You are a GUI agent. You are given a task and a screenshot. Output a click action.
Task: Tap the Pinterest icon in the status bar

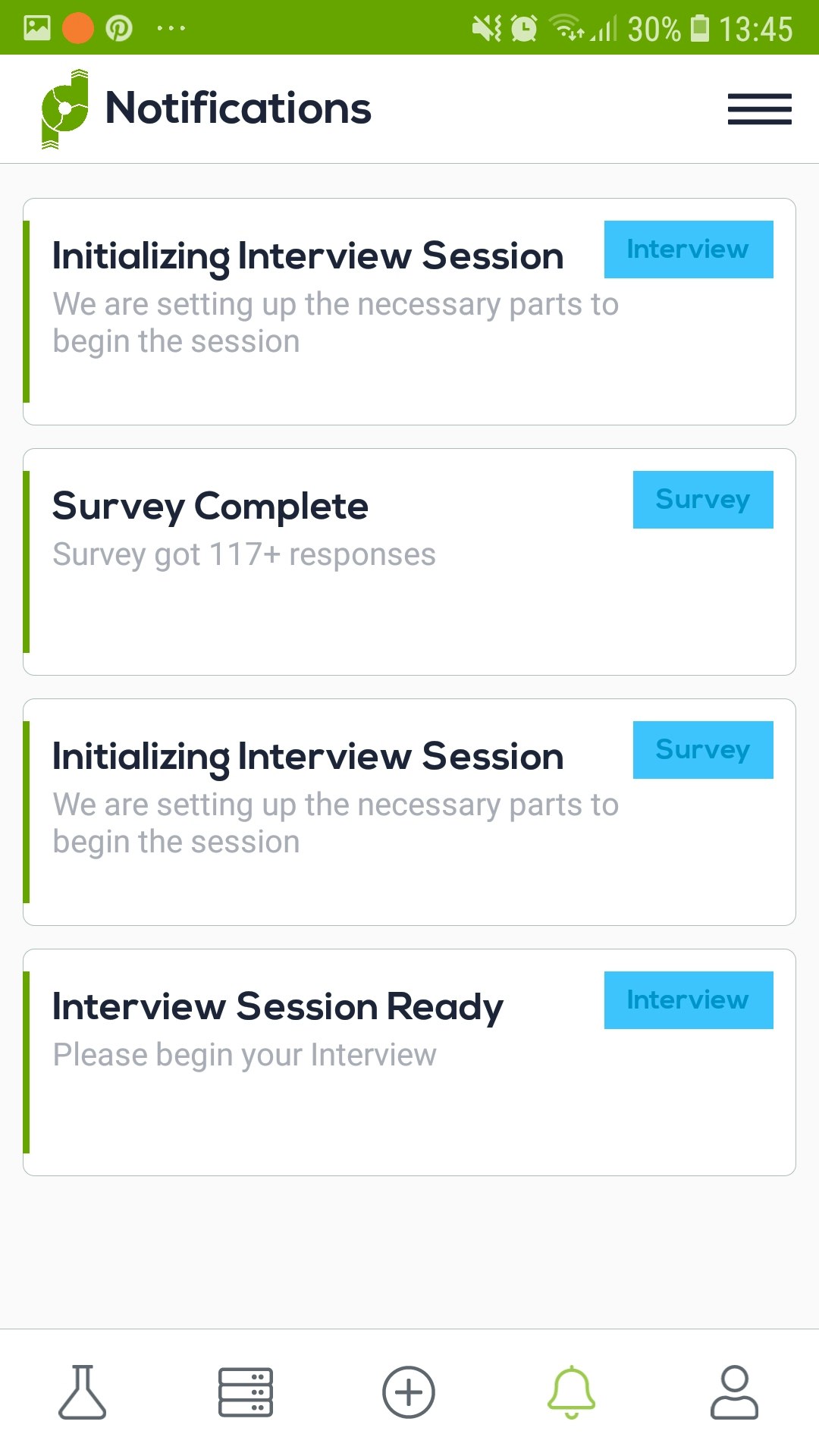[x=120, y=28]
